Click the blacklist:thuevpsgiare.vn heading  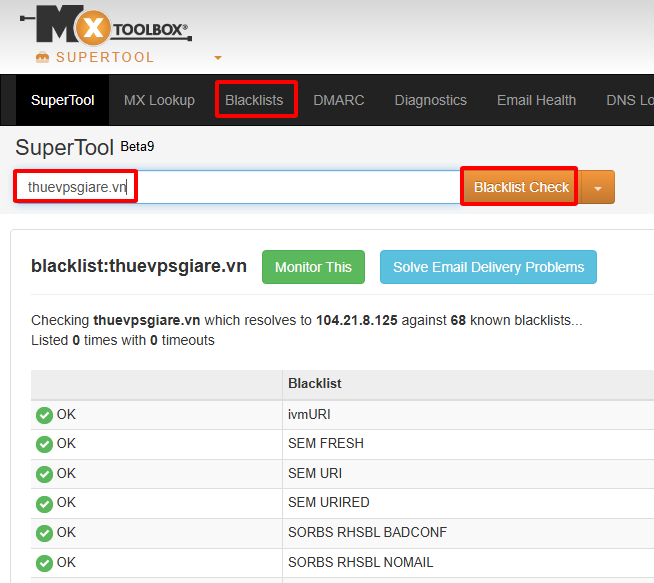[x=139, y=266]
